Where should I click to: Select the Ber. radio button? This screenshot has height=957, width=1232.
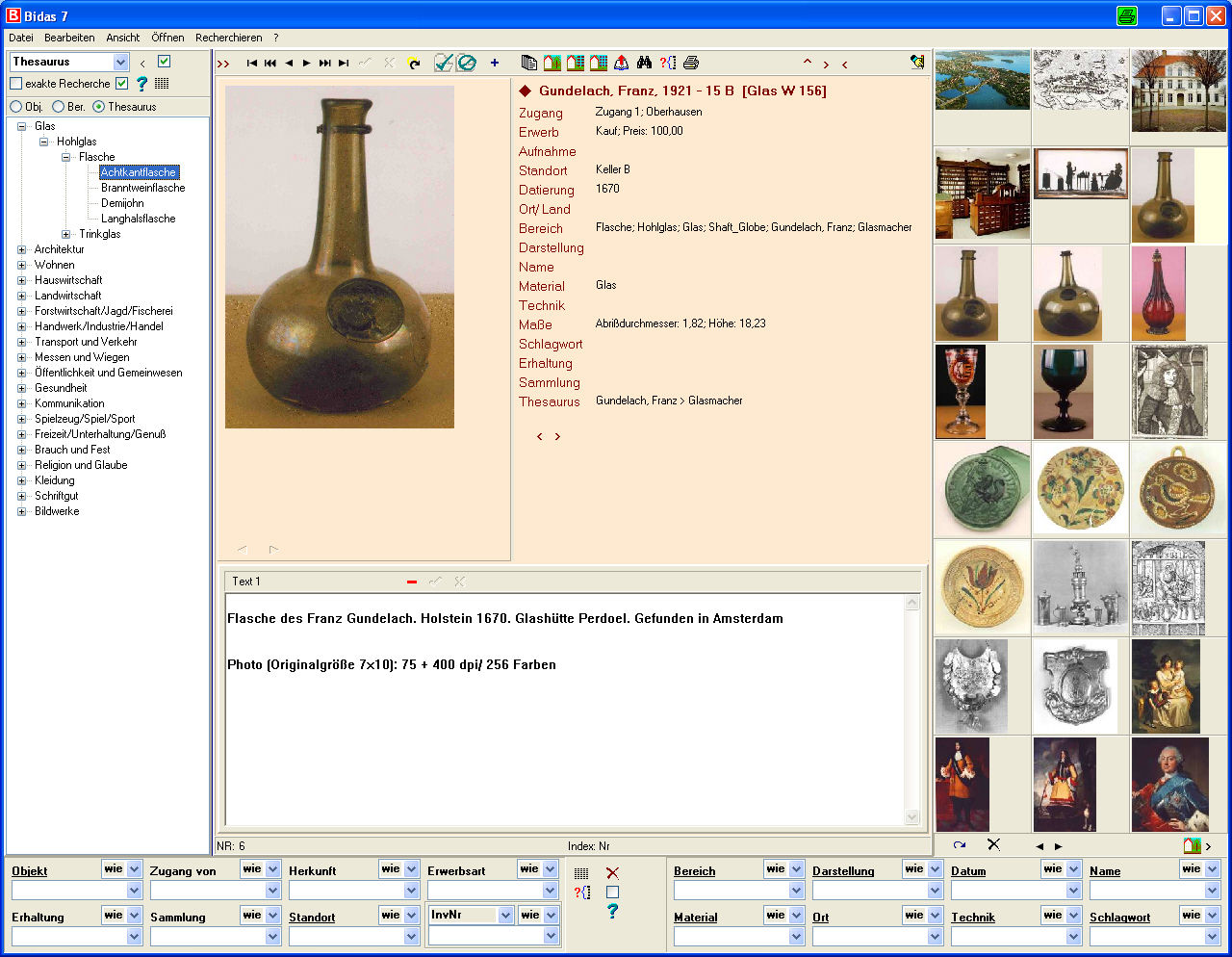(x=58, y=107)
